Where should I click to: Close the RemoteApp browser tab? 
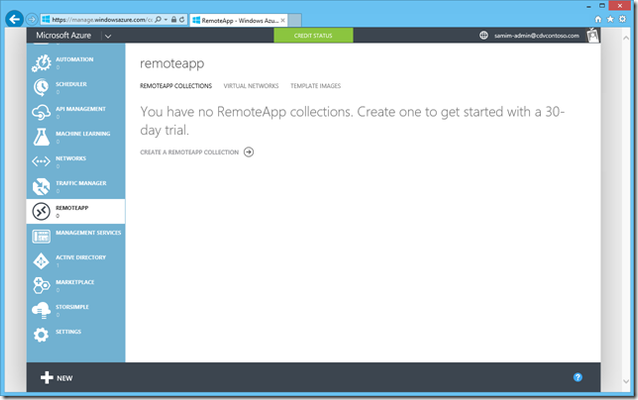point(283,20)
